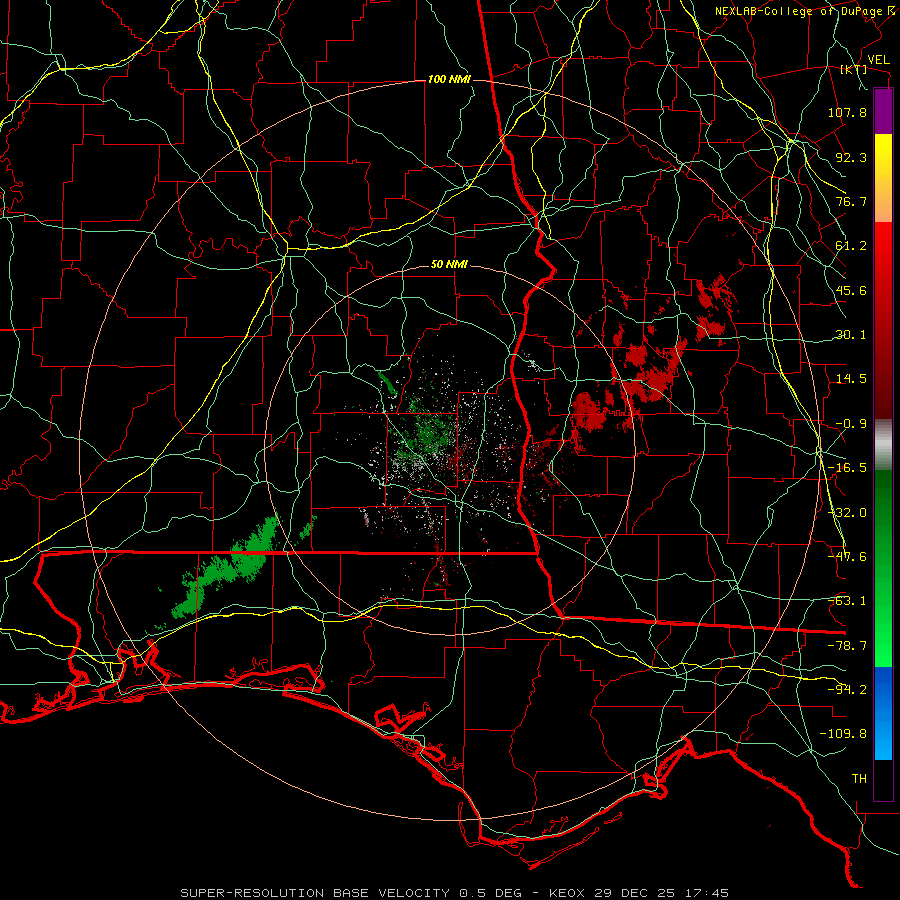Click the 92.3 legend value
This screenshot has width=900, height=900.
851,157
